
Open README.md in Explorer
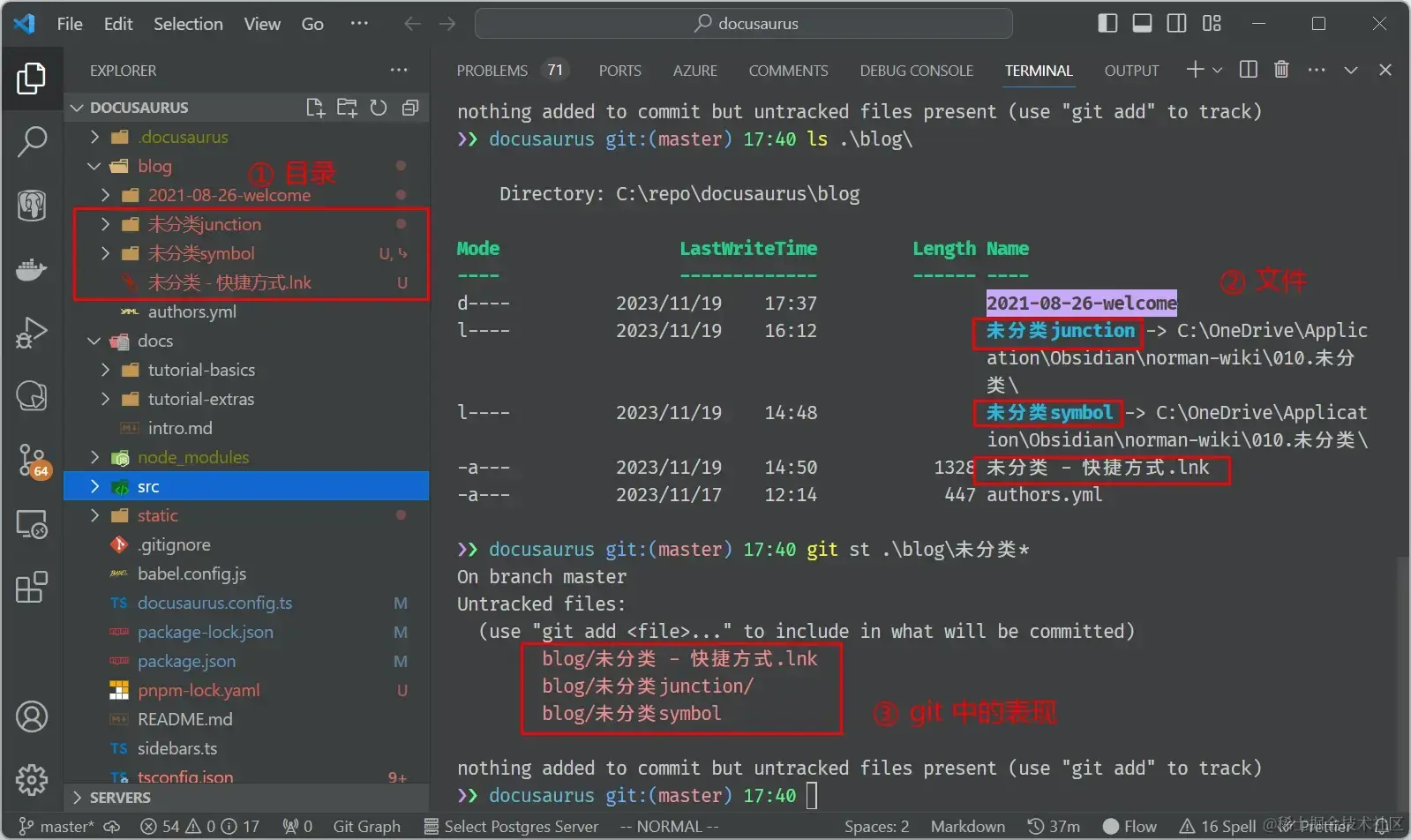tap(184, 719)
